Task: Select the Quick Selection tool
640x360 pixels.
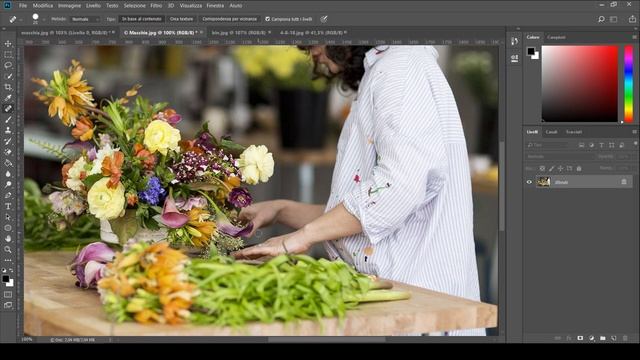Action: [8, 76]
